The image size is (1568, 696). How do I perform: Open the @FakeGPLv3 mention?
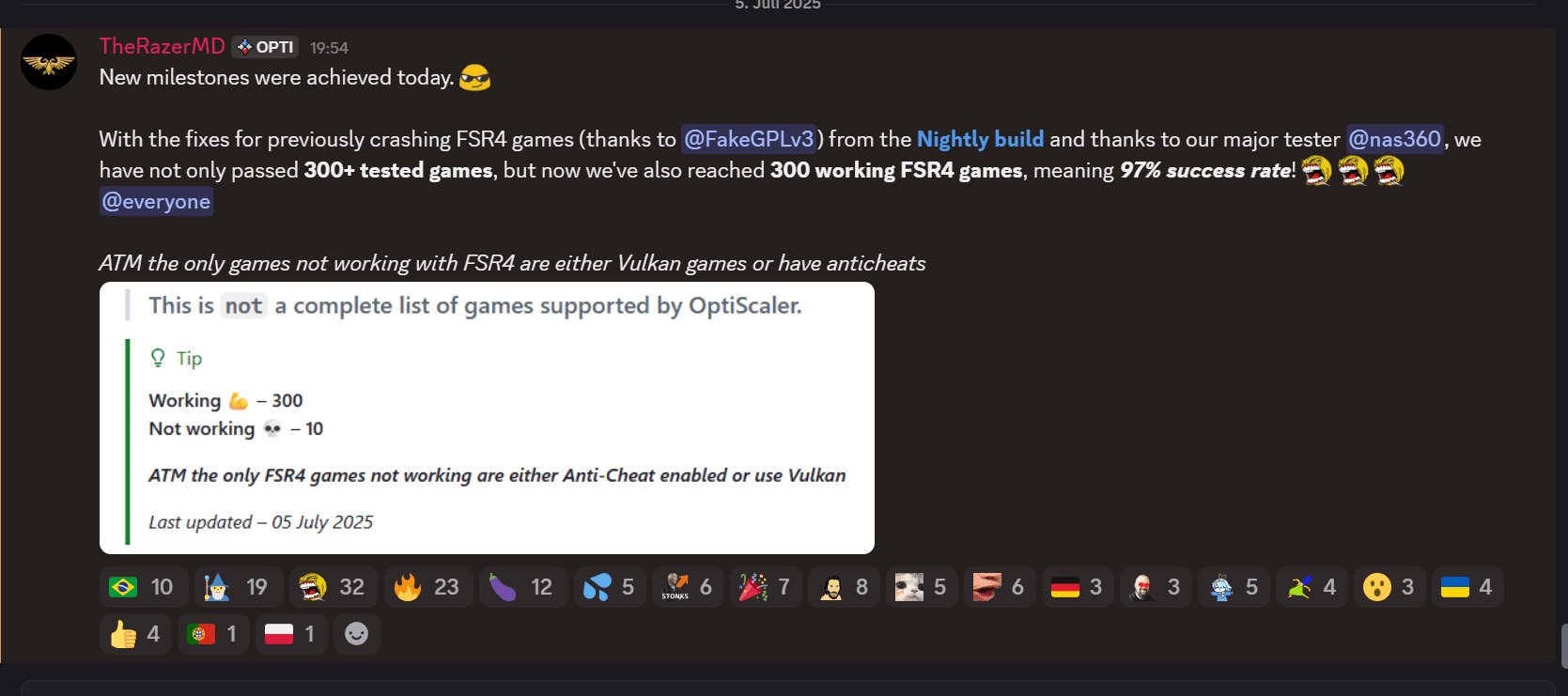point(749,139)
